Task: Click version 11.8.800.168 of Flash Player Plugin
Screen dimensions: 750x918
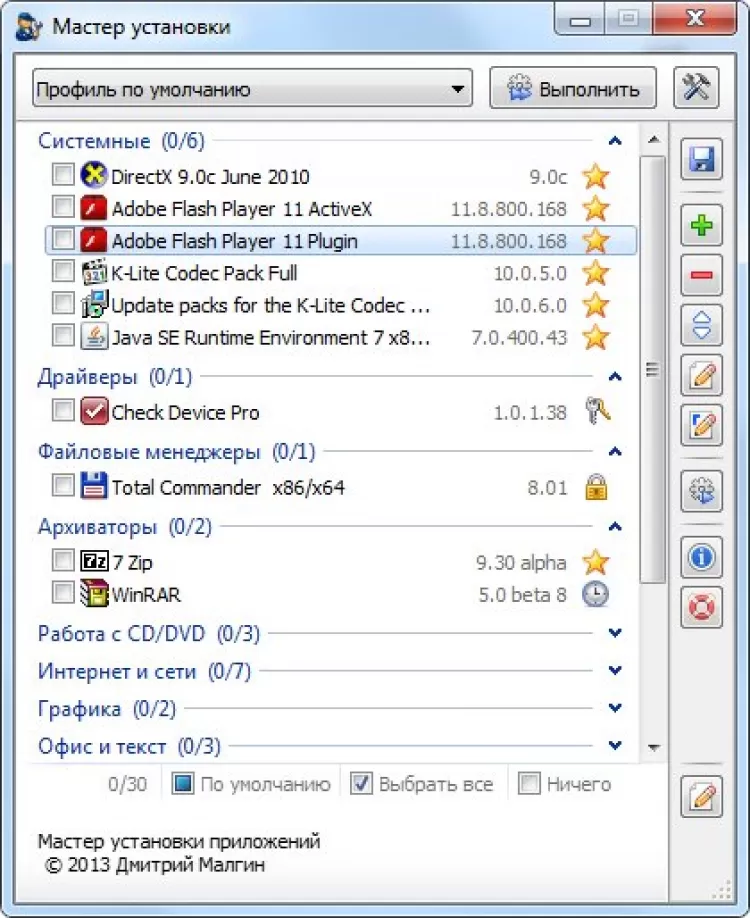Action: (508, 241)
